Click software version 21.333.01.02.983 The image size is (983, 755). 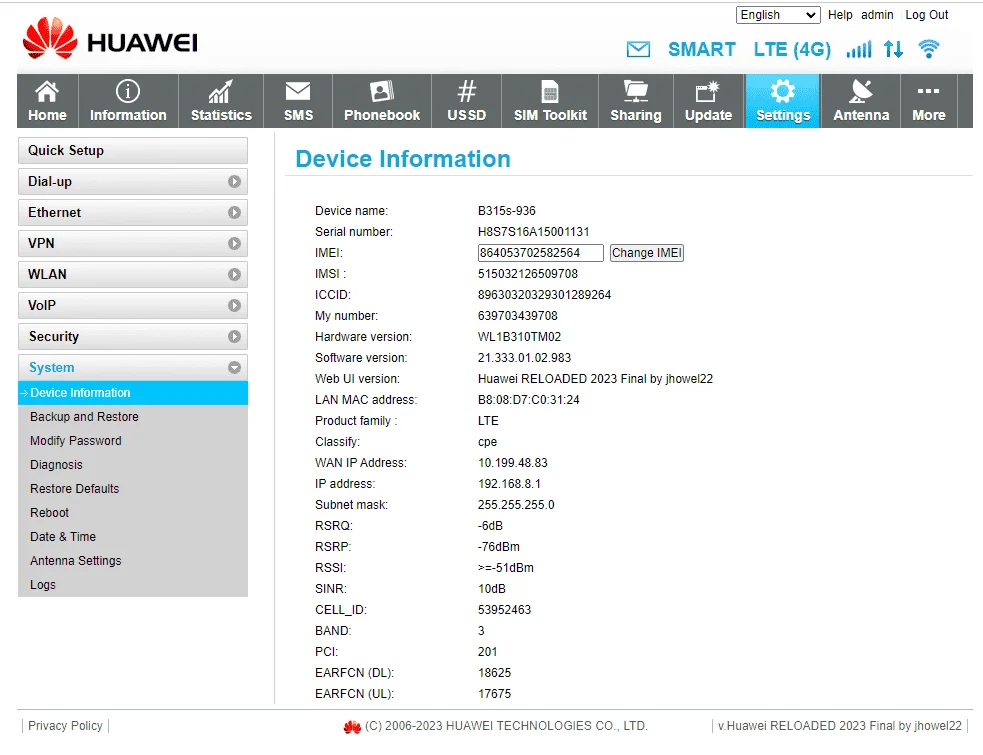(524, 358)
